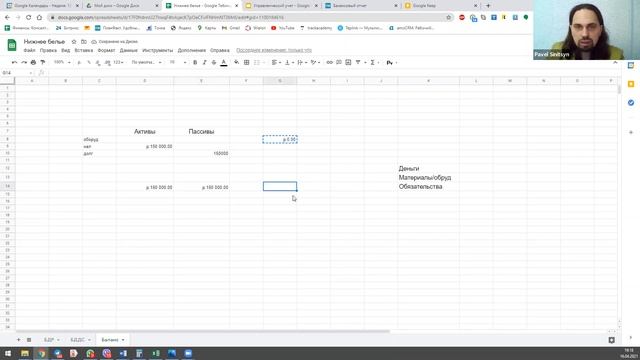This screenshot has width=640, height=360.
Task: Click the insert link icon
Action: coord(329,62)
